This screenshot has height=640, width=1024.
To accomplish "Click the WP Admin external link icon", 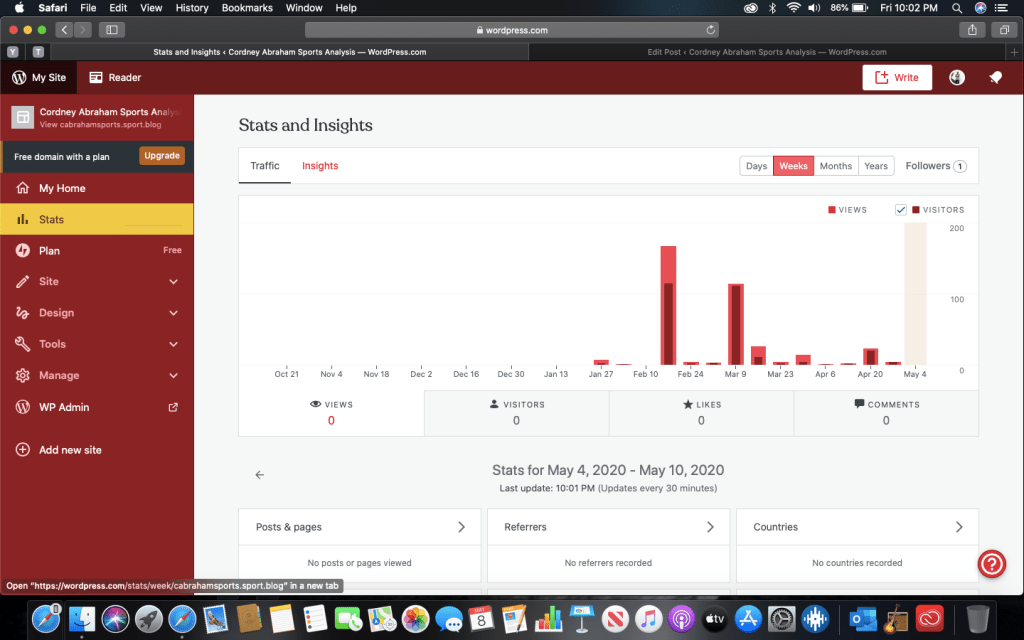I will click(173, 407).
